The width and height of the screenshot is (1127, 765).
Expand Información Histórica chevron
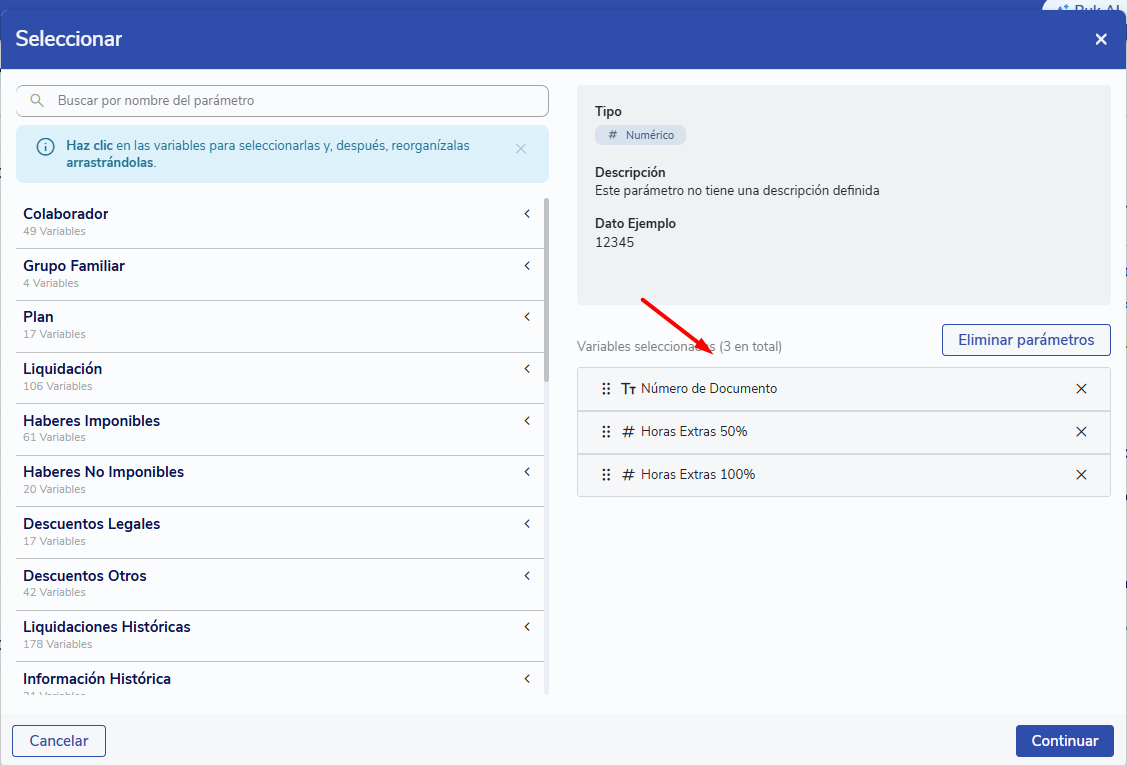pyautogui.click(x=527, y=679)
